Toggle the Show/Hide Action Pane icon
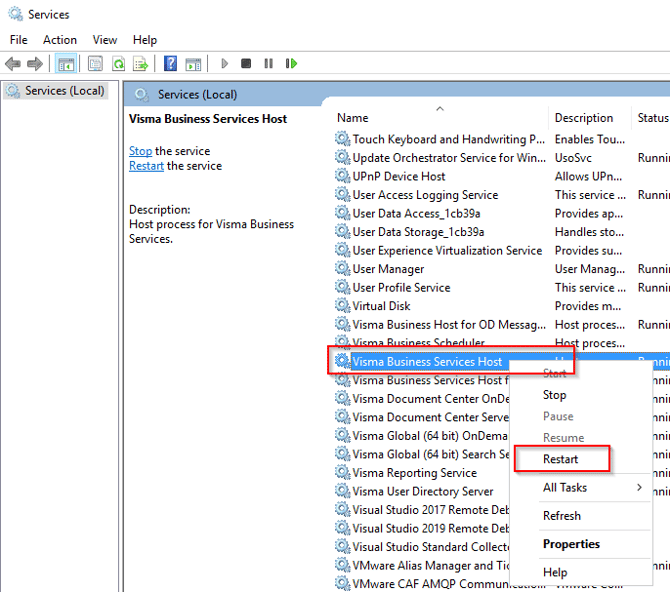Image resolution: width=670 pixels, height=592 pixels. pyautogui.click(x=193, y=64)
